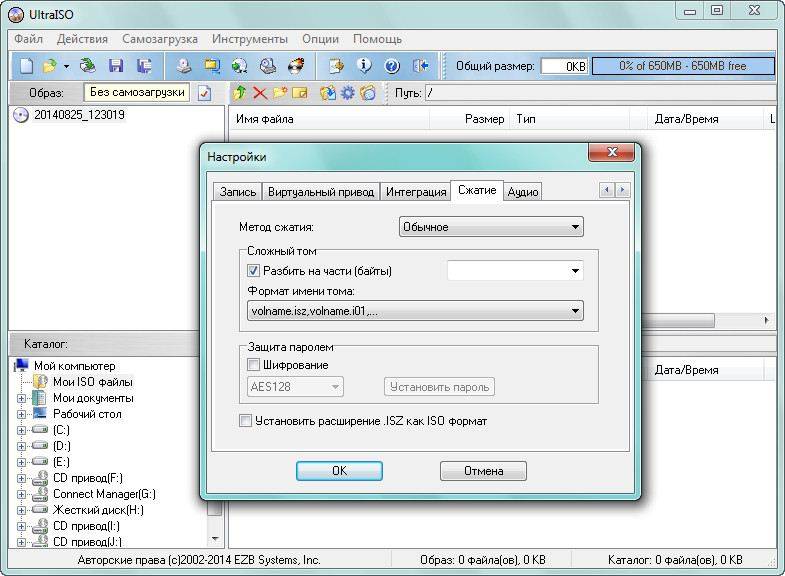Click the Open file folder icon
This screenshot has width=785, height=576.
click(50, 66)
